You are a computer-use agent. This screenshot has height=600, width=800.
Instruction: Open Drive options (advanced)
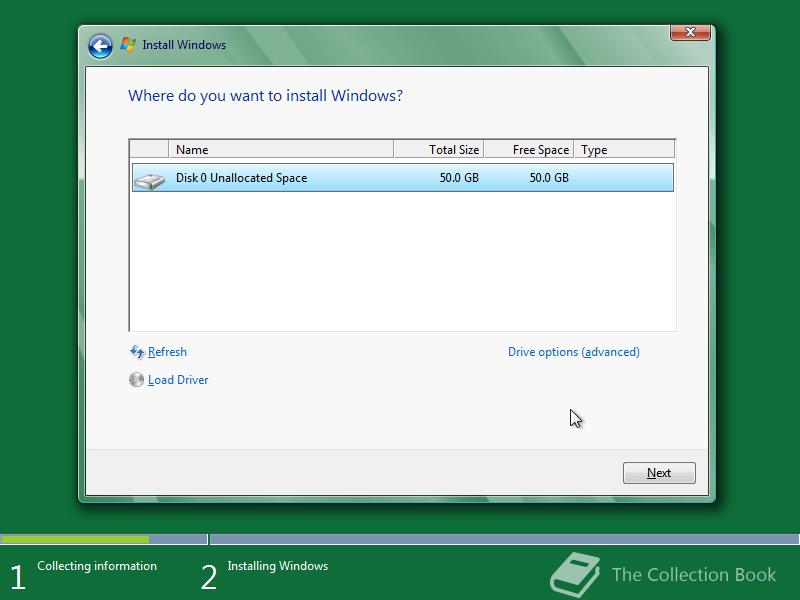573,352
